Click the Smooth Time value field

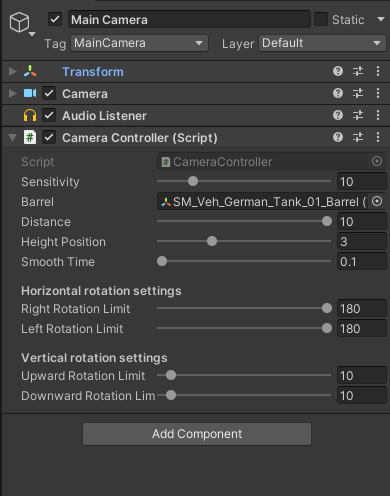pos(362,262)
